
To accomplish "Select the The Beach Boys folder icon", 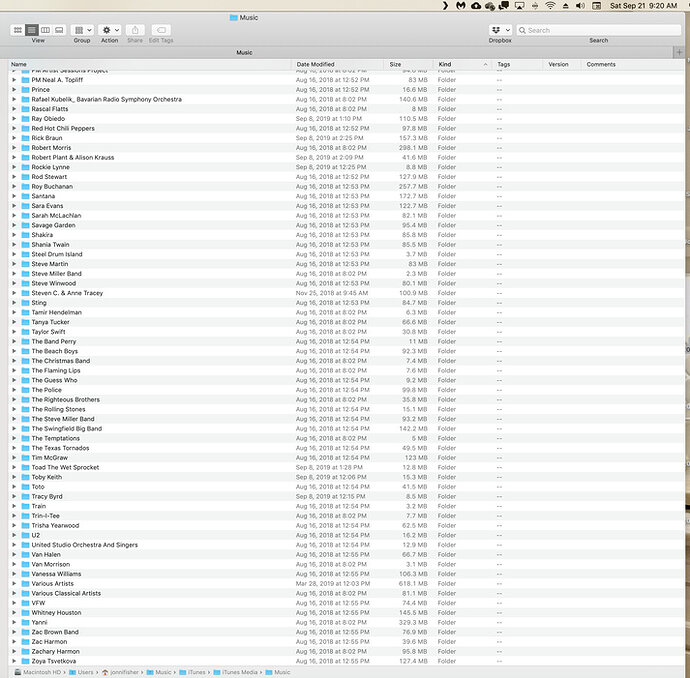I will [26, 351].
